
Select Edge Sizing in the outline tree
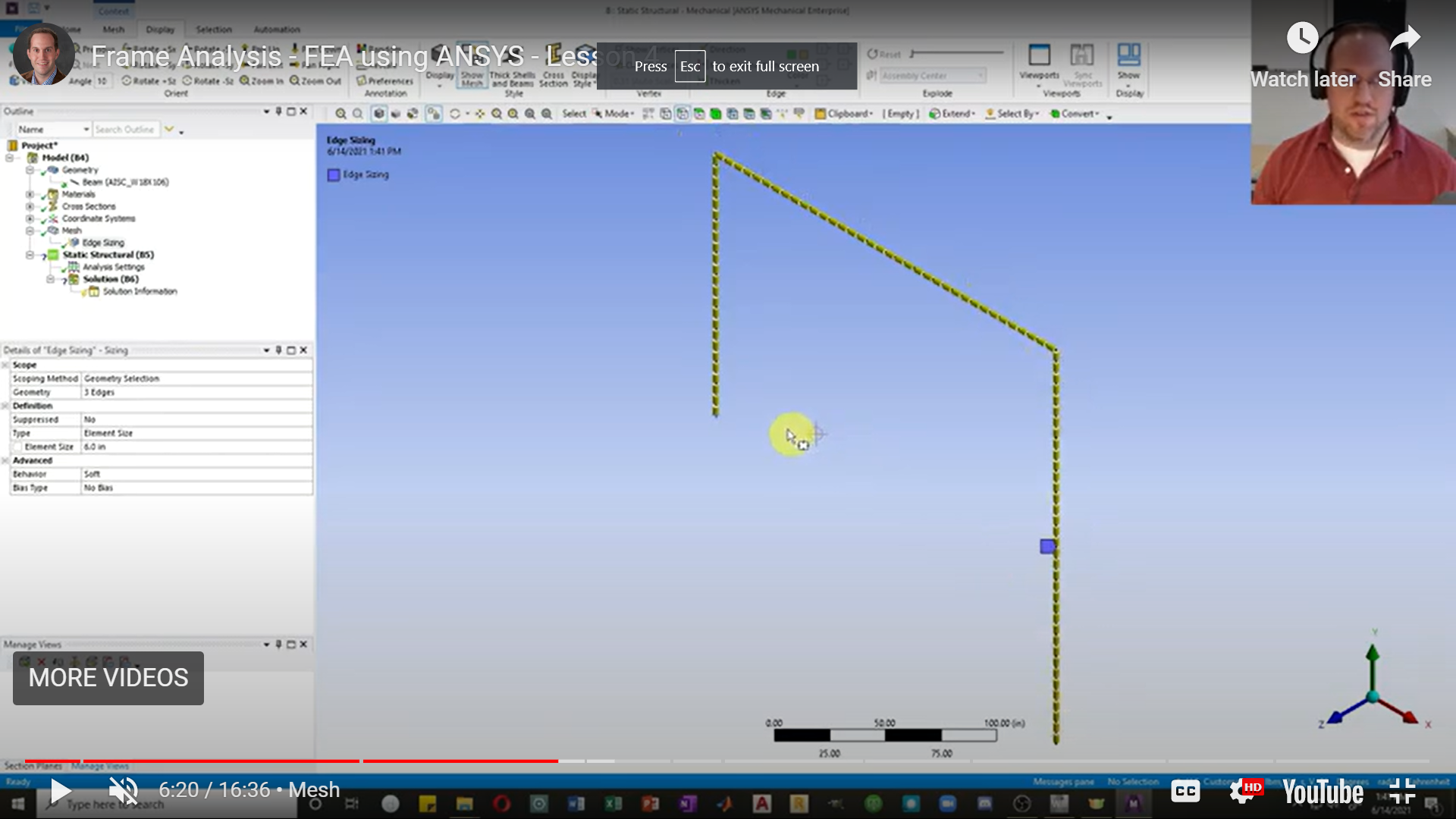(x=102, y=243)
